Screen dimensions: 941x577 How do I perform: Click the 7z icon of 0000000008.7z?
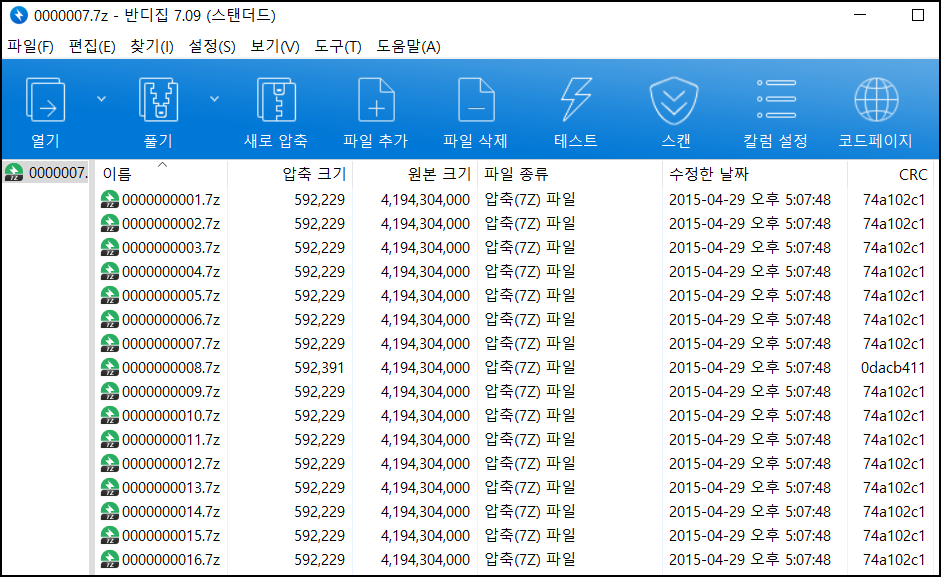coord(109,367)
